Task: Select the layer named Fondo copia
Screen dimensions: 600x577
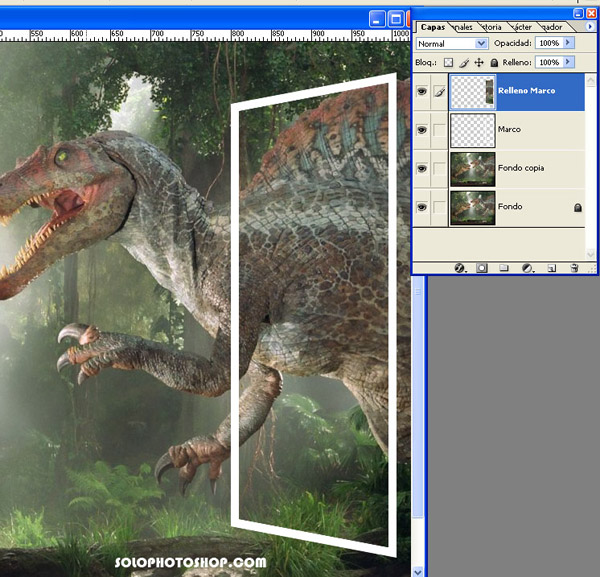Action: coord(521,168)
